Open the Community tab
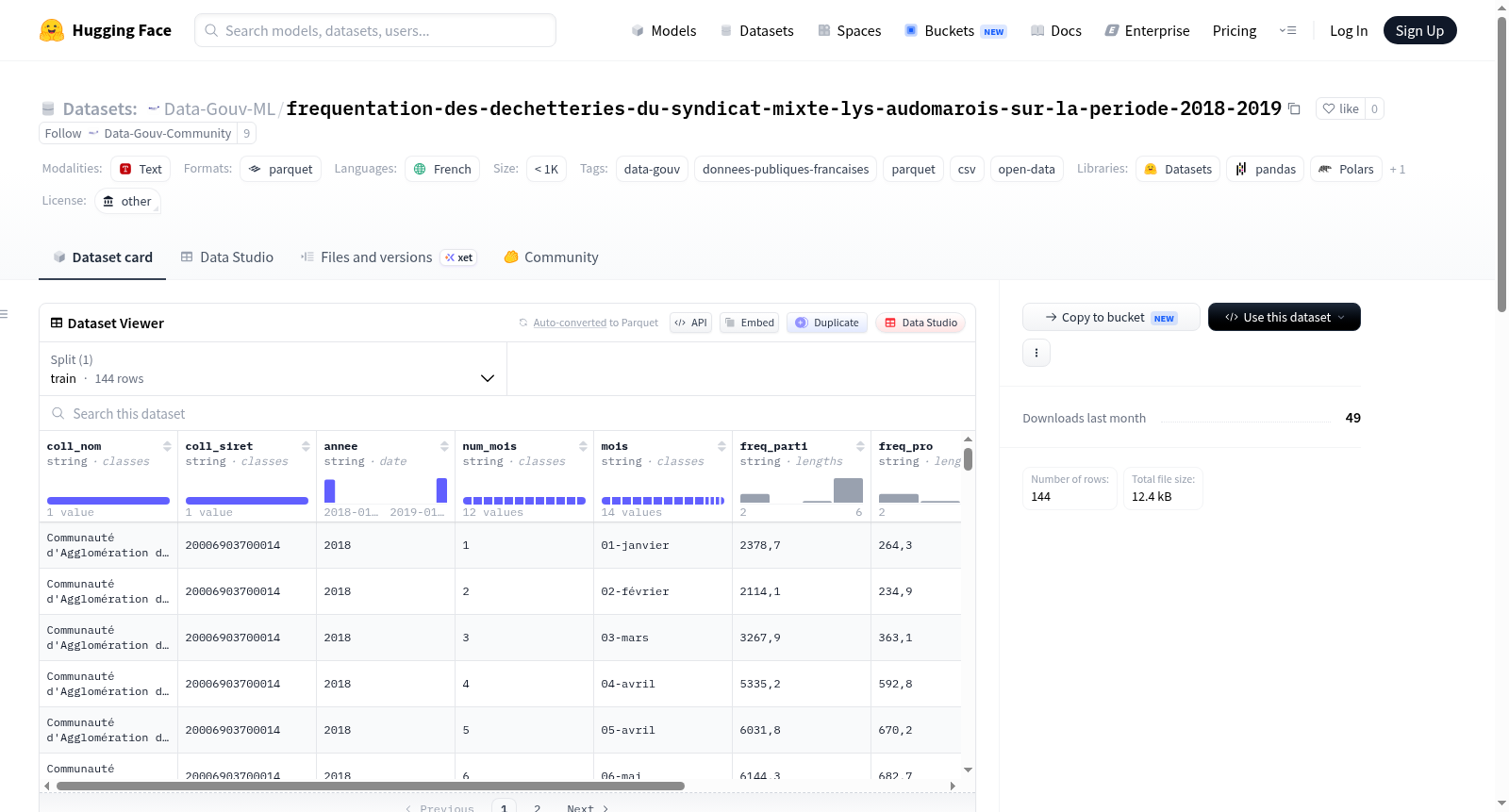This screenshot has height=812, width=1509. point(552,257)
